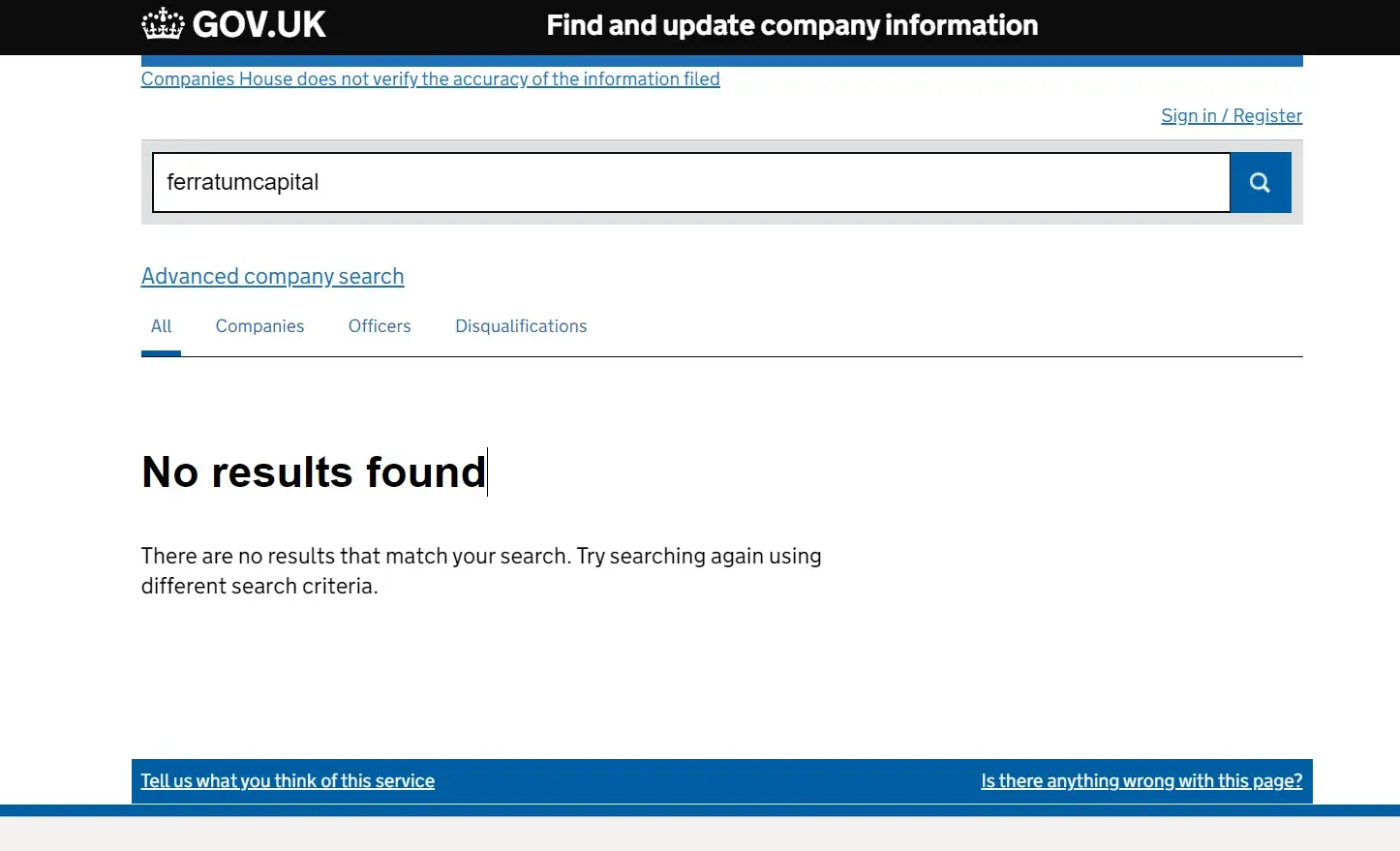The height and width of the screenshot is (851, 1400).
Task: Click the 'no results that match' paragraph
Action: [481, 570]
